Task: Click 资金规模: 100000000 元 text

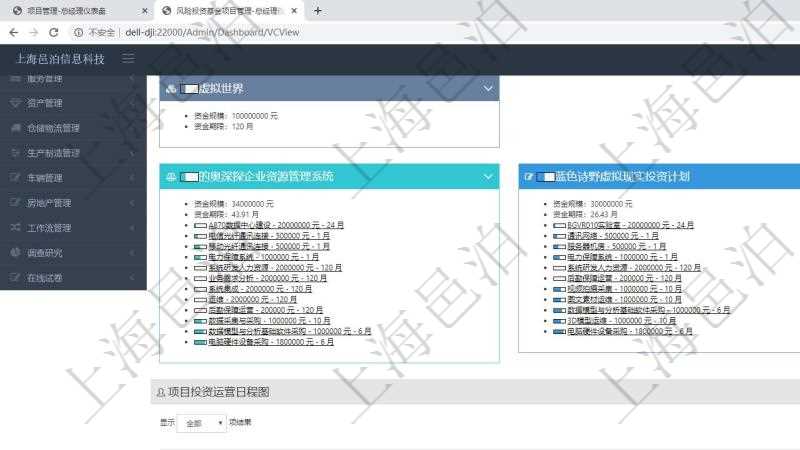Action: tap(236, 116)
